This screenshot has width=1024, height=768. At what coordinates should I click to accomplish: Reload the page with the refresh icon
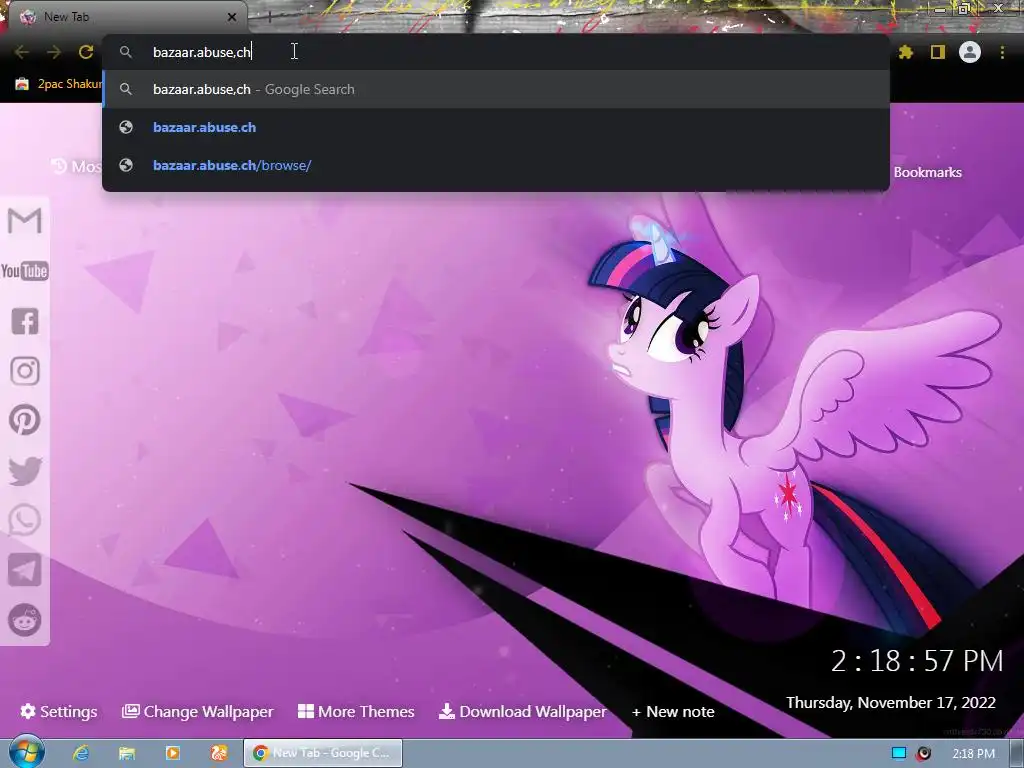click(86, 52)
